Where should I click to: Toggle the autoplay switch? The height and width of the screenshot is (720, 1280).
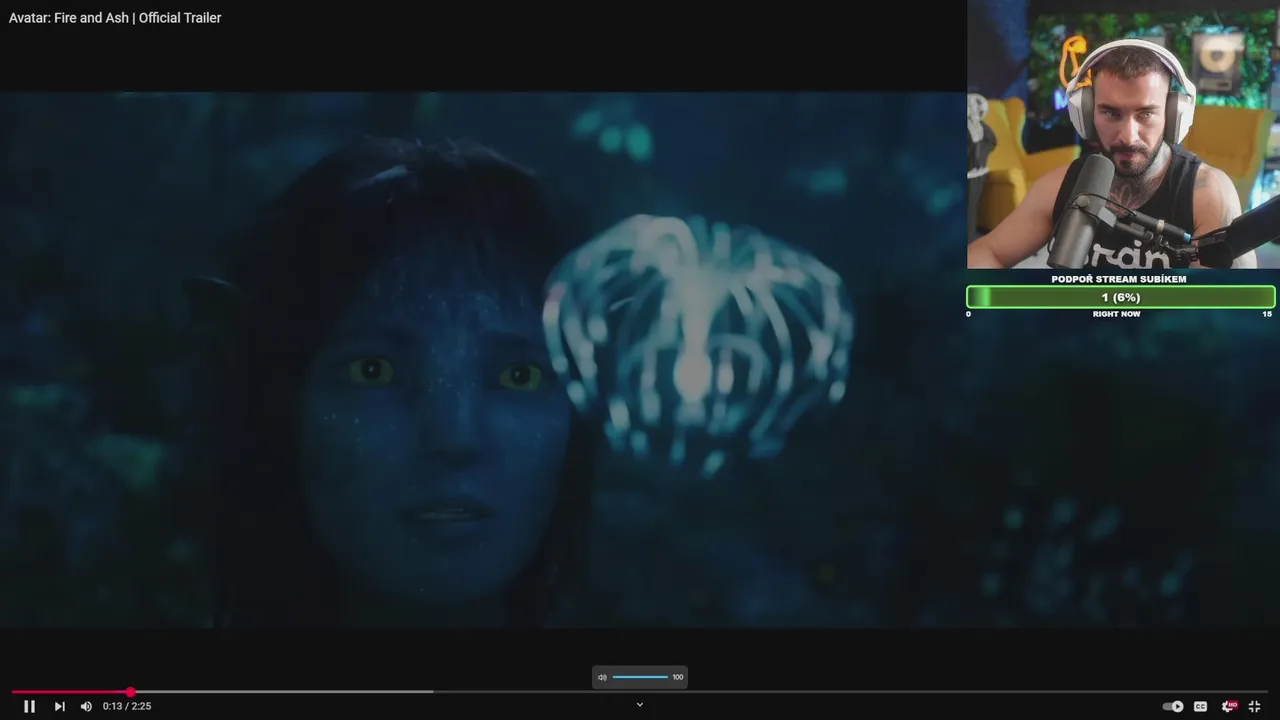pos(1173,706)
